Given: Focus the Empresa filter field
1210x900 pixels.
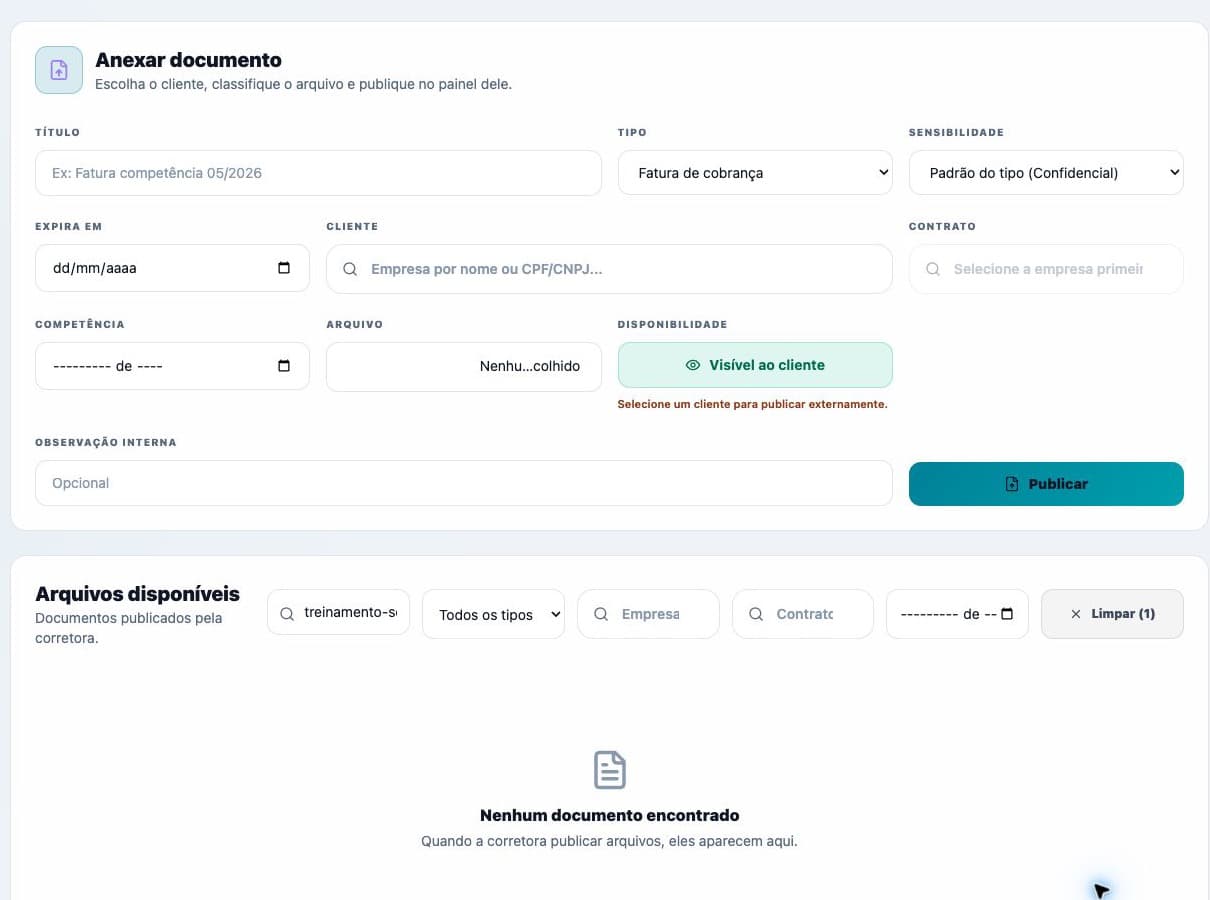Looking at the screenshot, I should click(x=648, y=614).
